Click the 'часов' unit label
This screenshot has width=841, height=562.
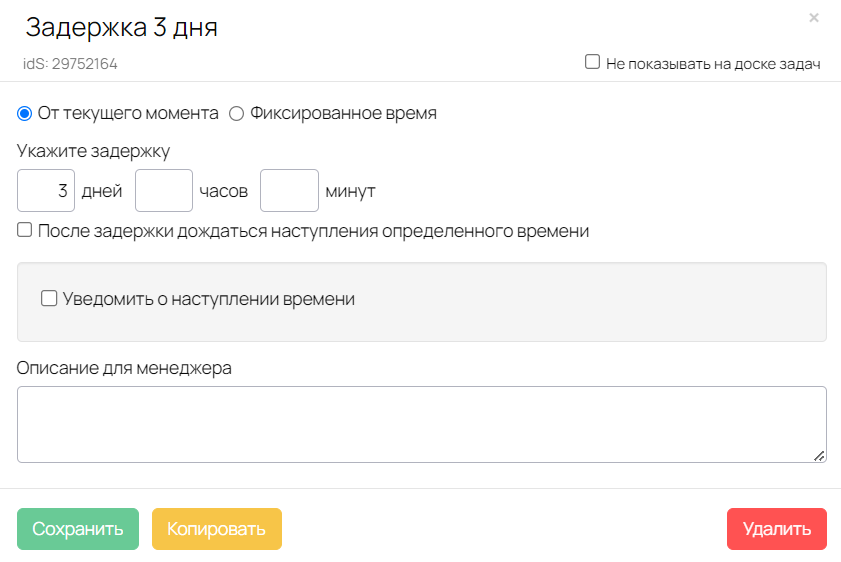coord(224,191)
